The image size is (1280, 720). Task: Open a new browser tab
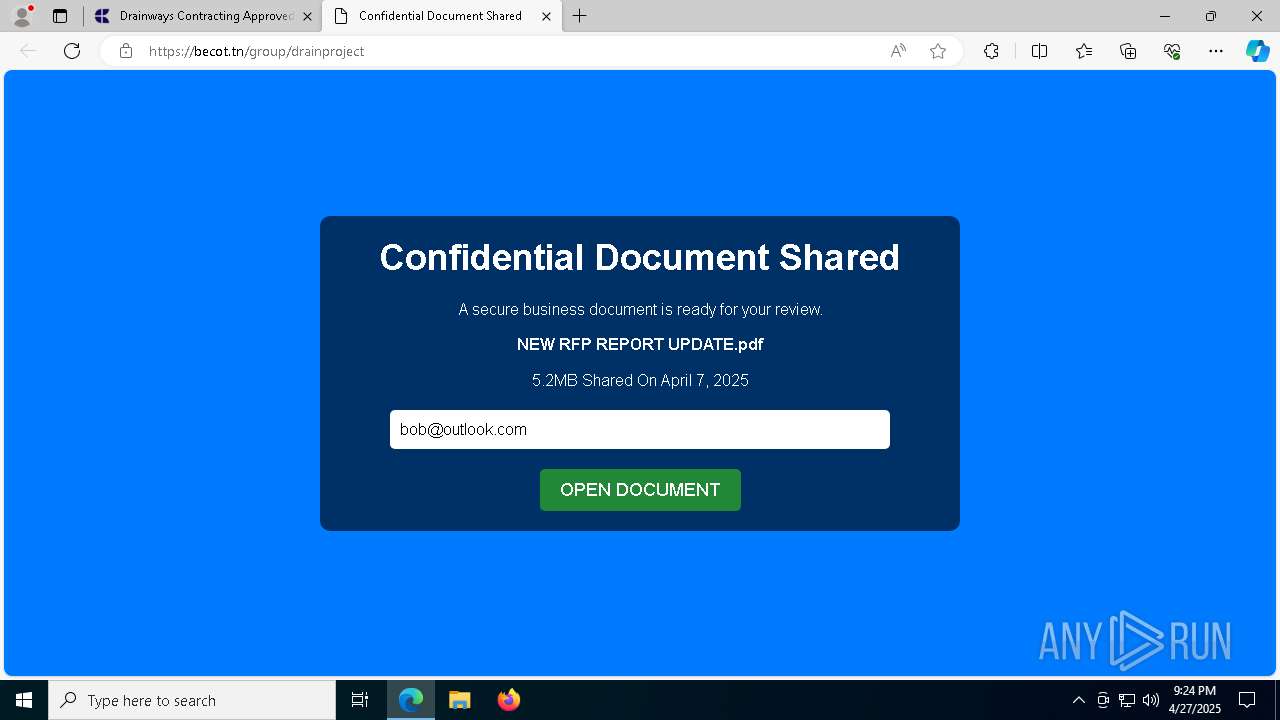[x=580, y=16]
